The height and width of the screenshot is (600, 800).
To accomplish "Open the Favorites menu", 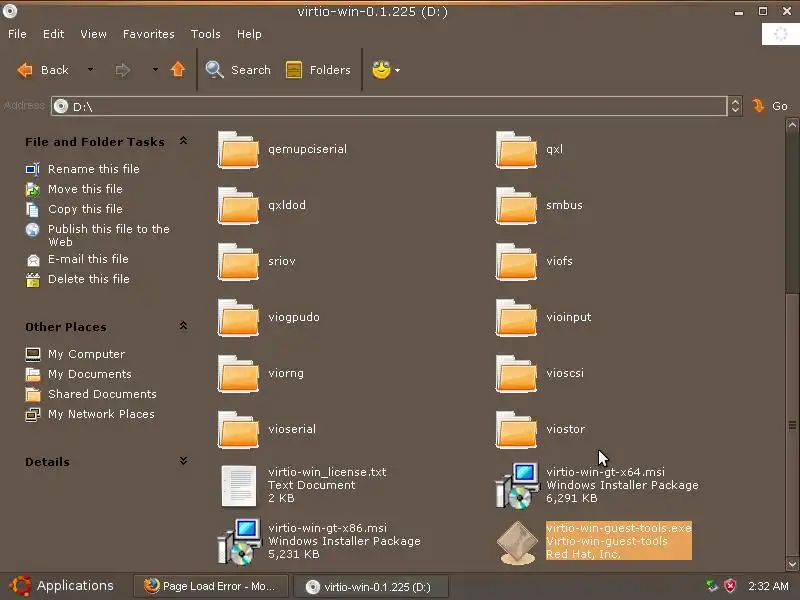I will [148, 34].
